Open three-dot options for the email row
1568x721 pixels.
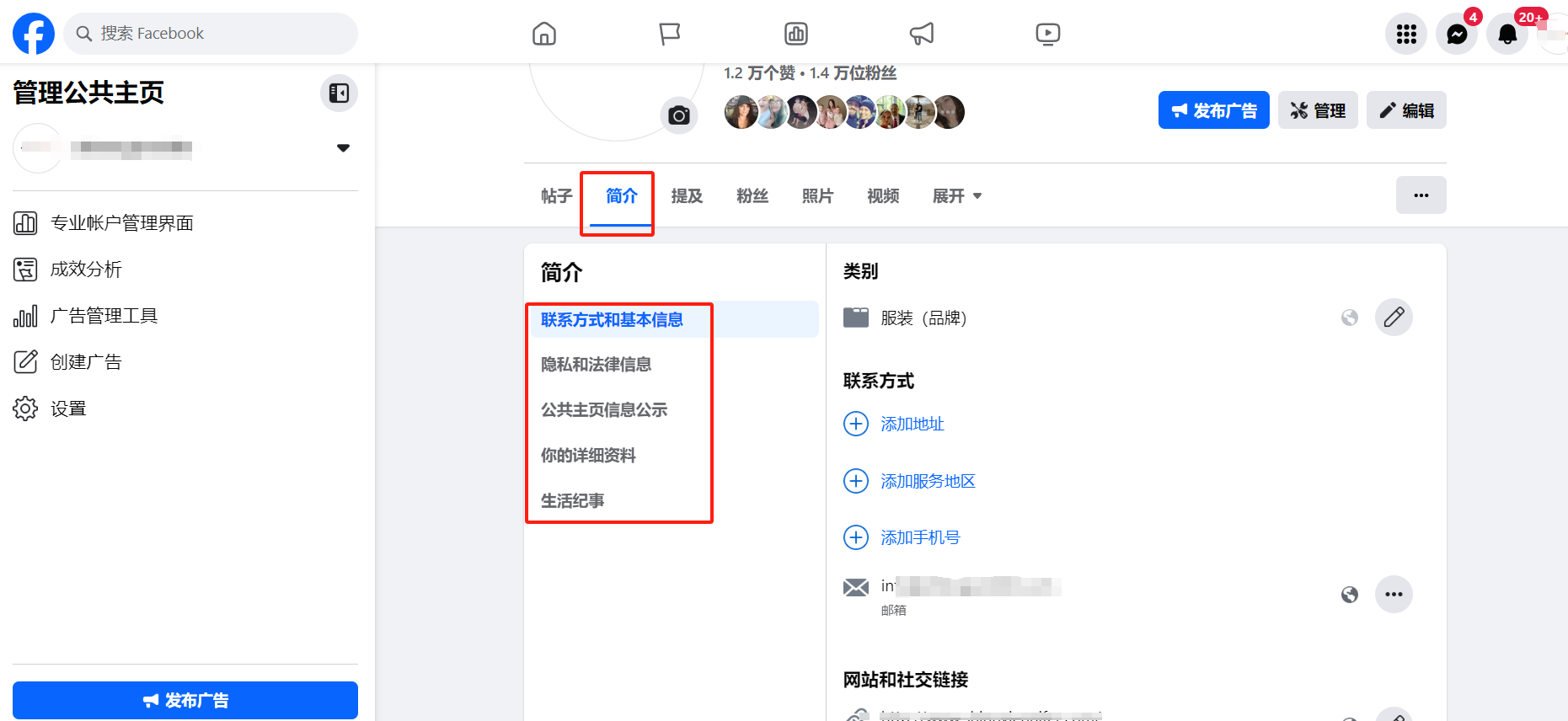(x=1394, y=595)
